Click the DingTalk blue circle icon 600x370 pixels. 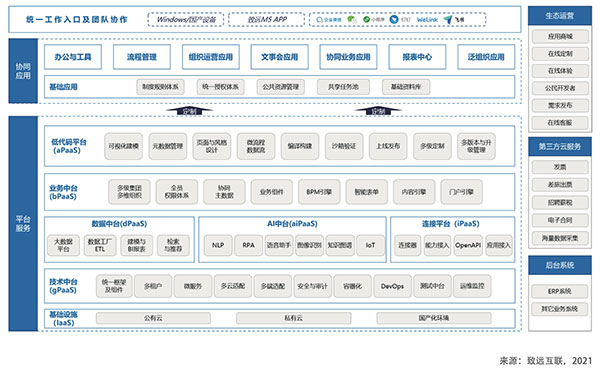click(394, 19)
